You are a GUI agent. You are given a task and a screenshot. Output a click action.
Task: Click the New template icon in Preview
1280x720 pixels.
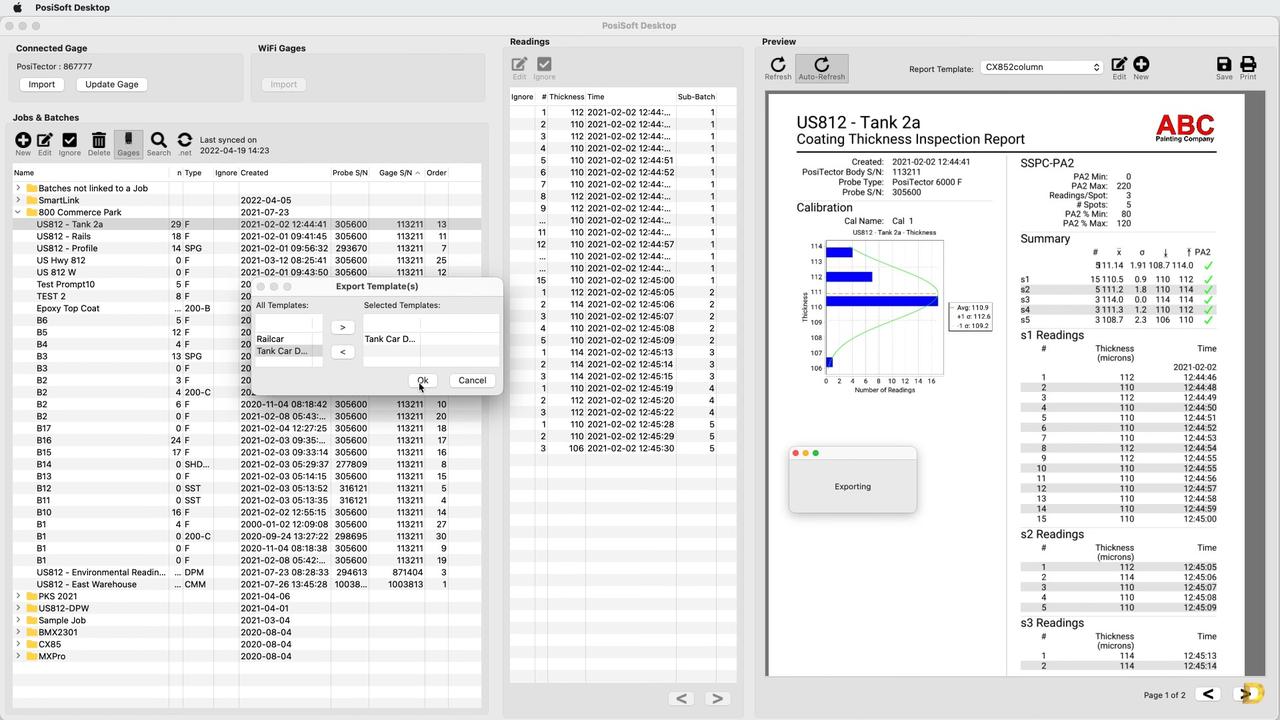(x=1141, y=68)
